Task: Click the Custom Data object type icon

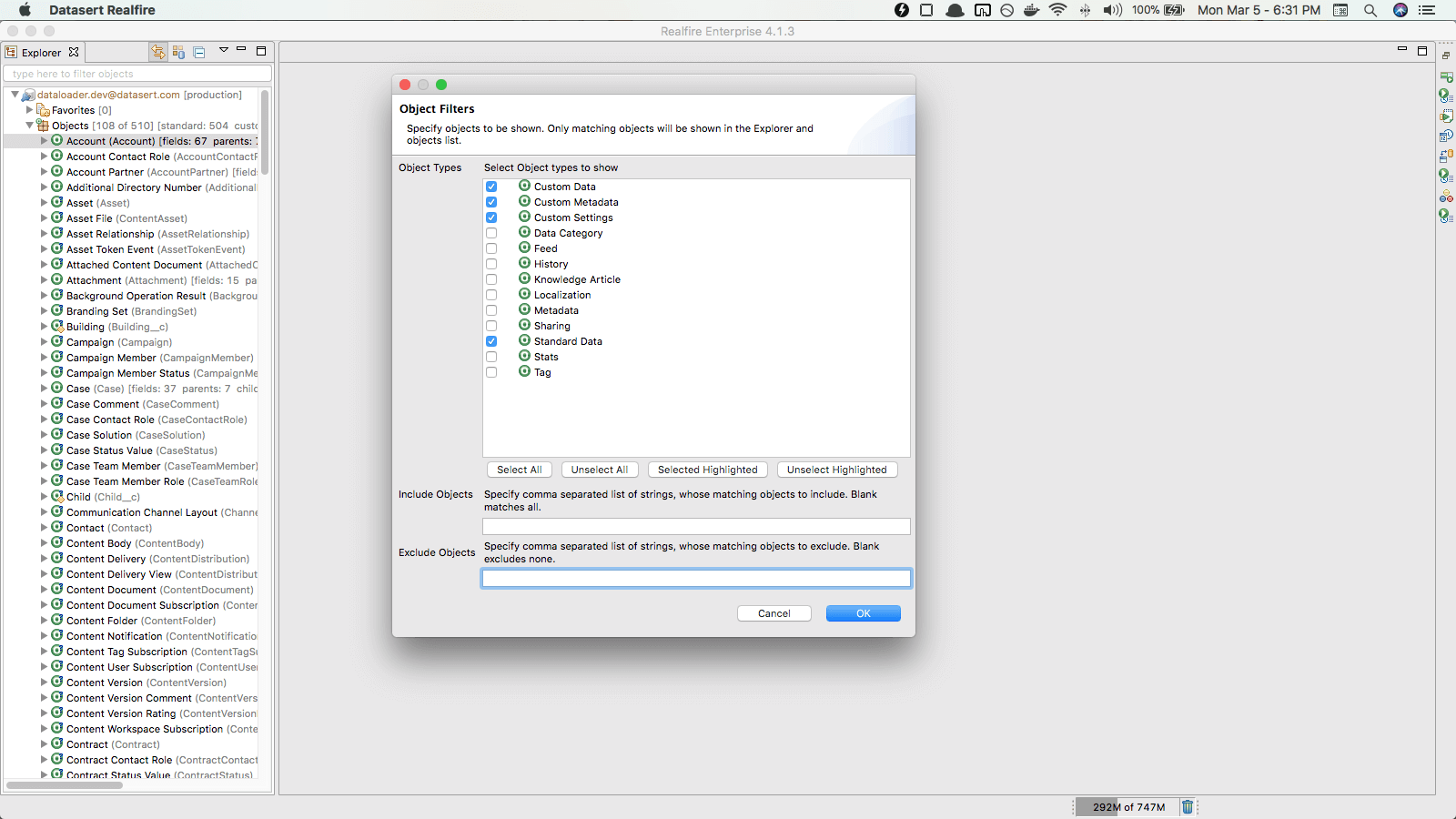Action: tap(525, 186)
